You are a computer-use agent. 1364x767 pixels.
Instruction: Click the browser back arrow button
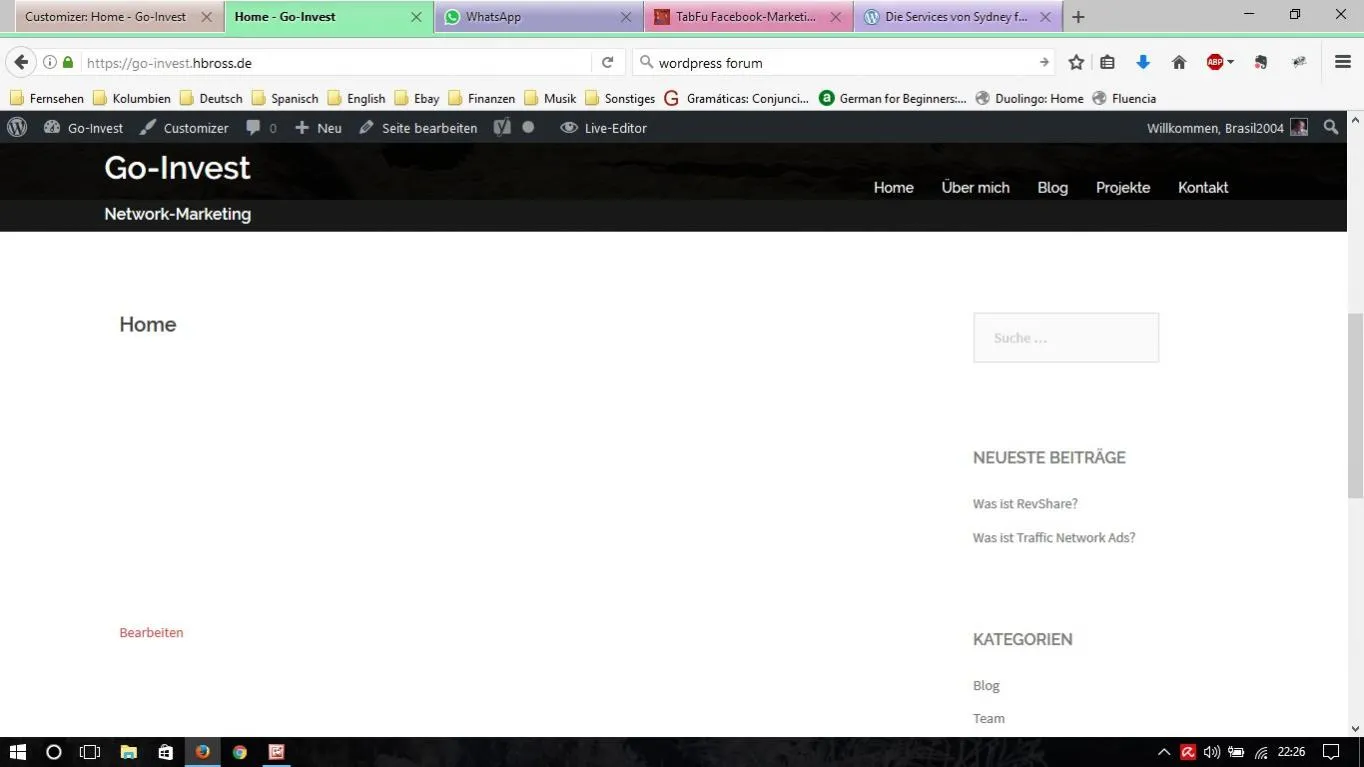[21, 62]
